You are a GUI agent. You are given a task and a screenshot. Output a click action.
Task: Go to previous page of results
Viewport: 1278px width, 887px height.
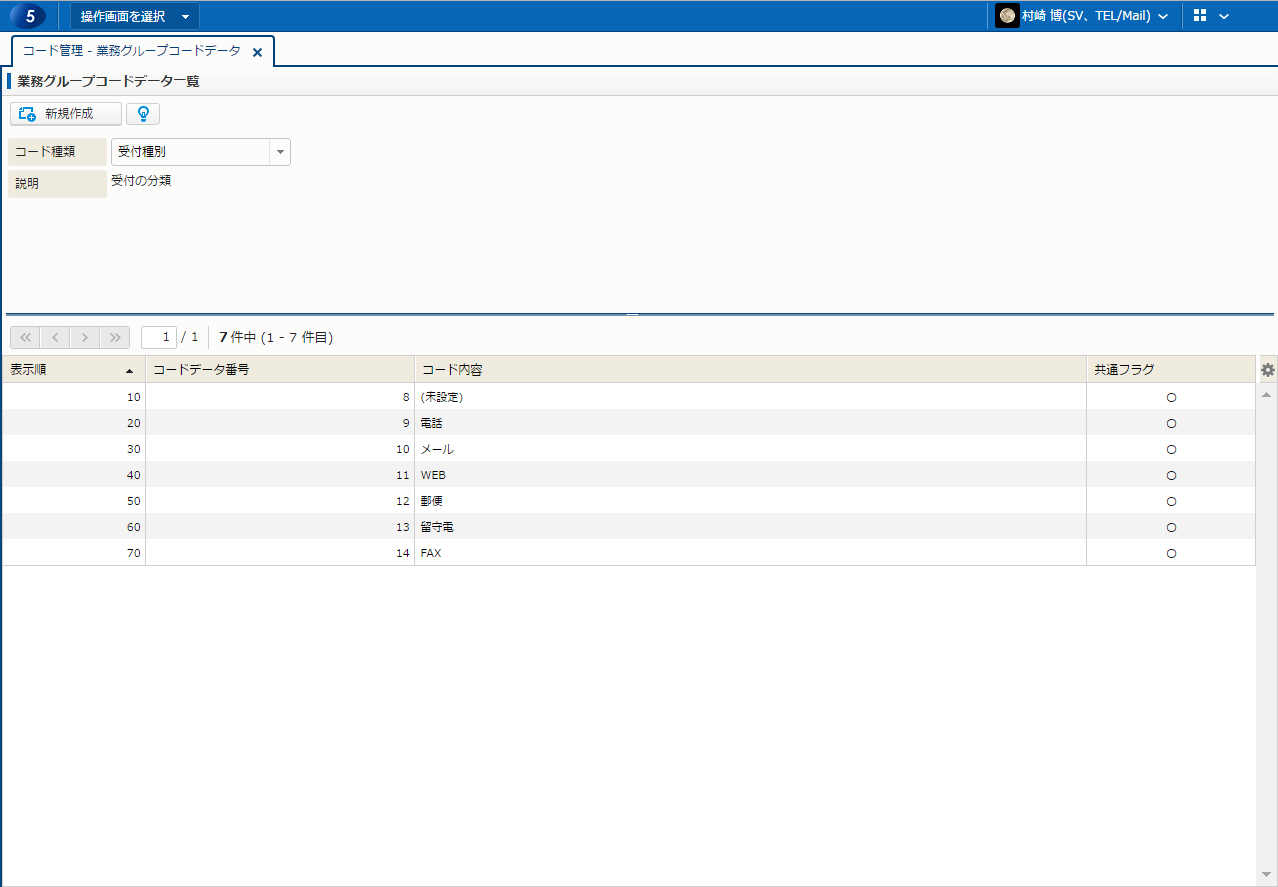(56, 337)
